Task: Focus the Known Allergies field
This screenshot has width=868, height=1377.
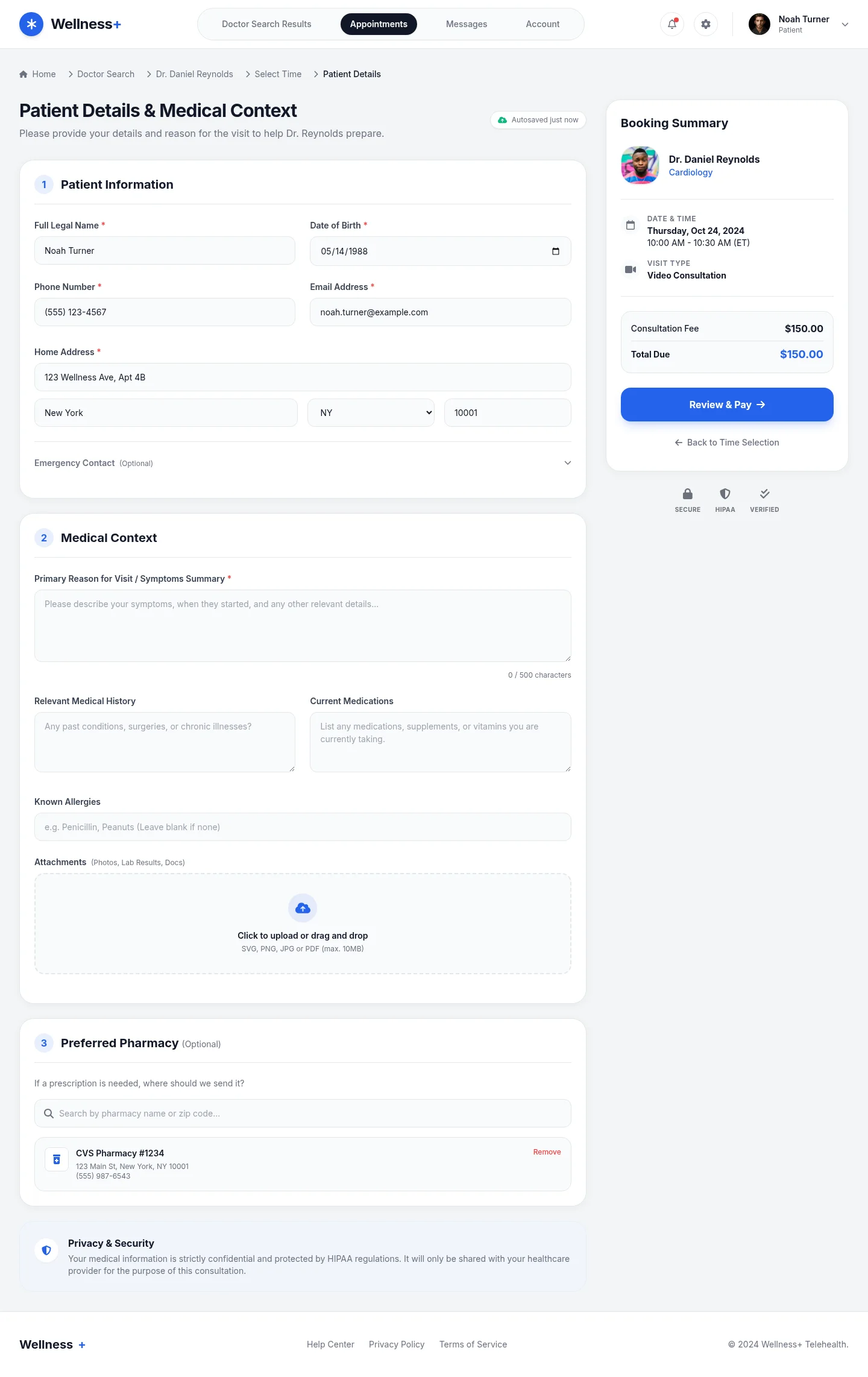Action: pyautogui.click(x=303, y=827)
